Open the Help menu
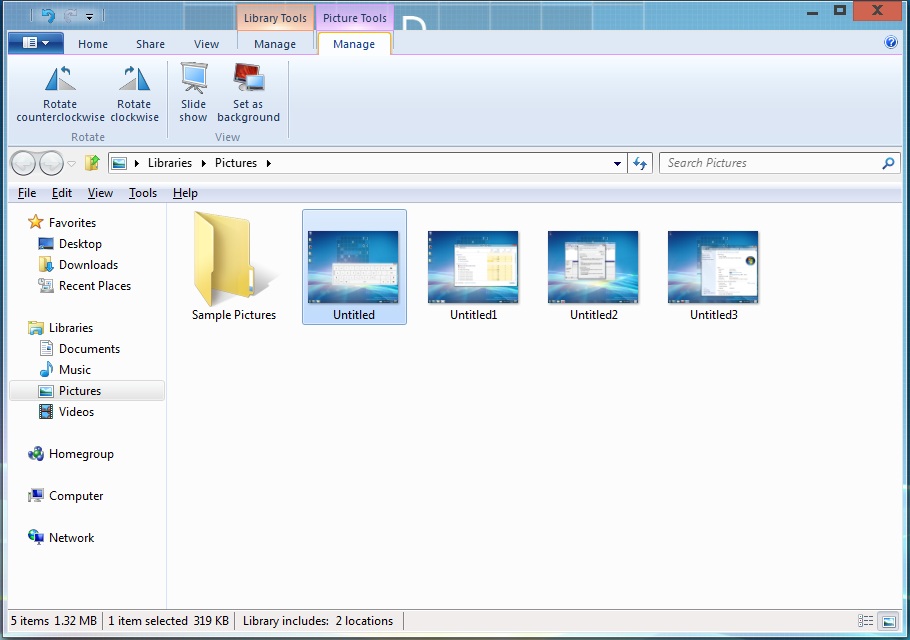The height and width of the screenshot is (640, 910). click(185, 193)
